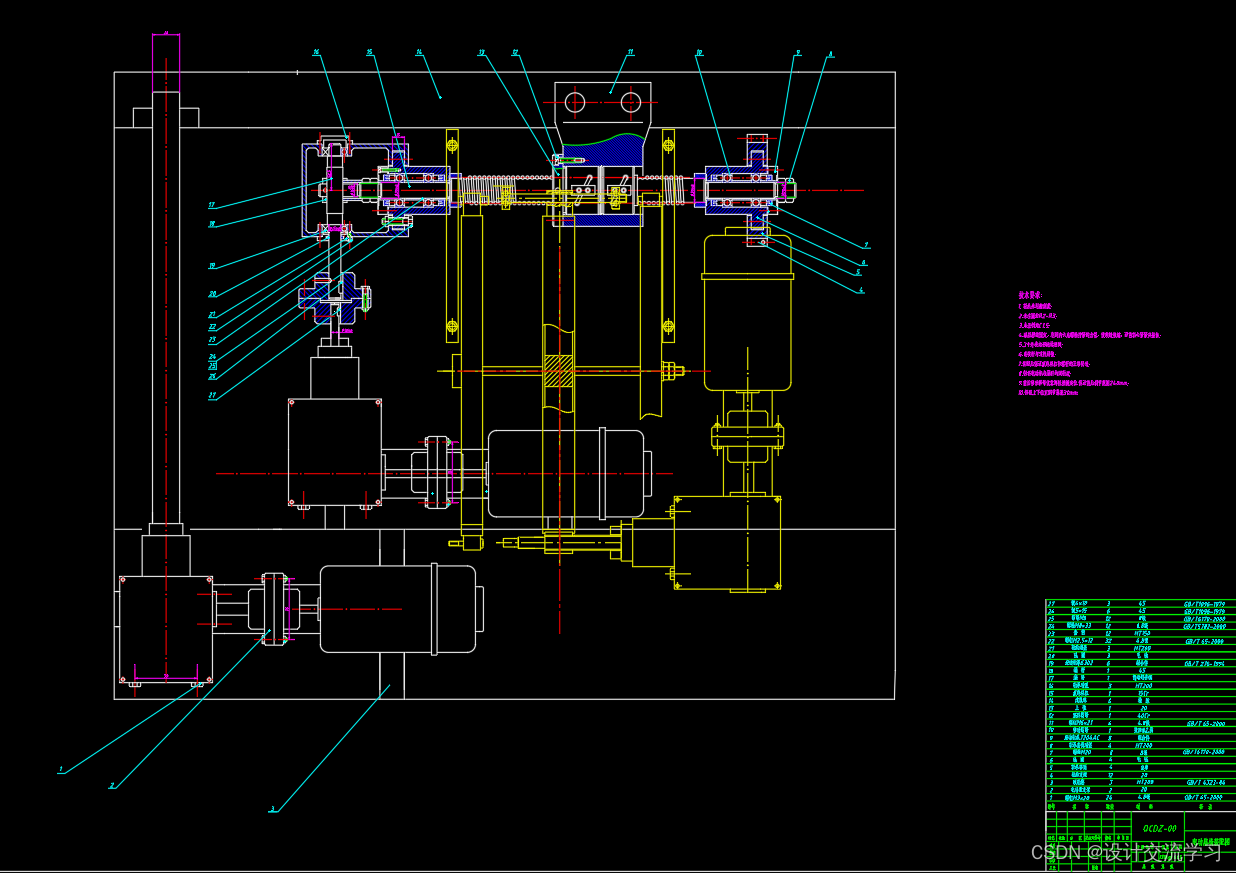Select the 技术要求 heading text
Screen dimensions: 1236x873
coord(1030,295)
